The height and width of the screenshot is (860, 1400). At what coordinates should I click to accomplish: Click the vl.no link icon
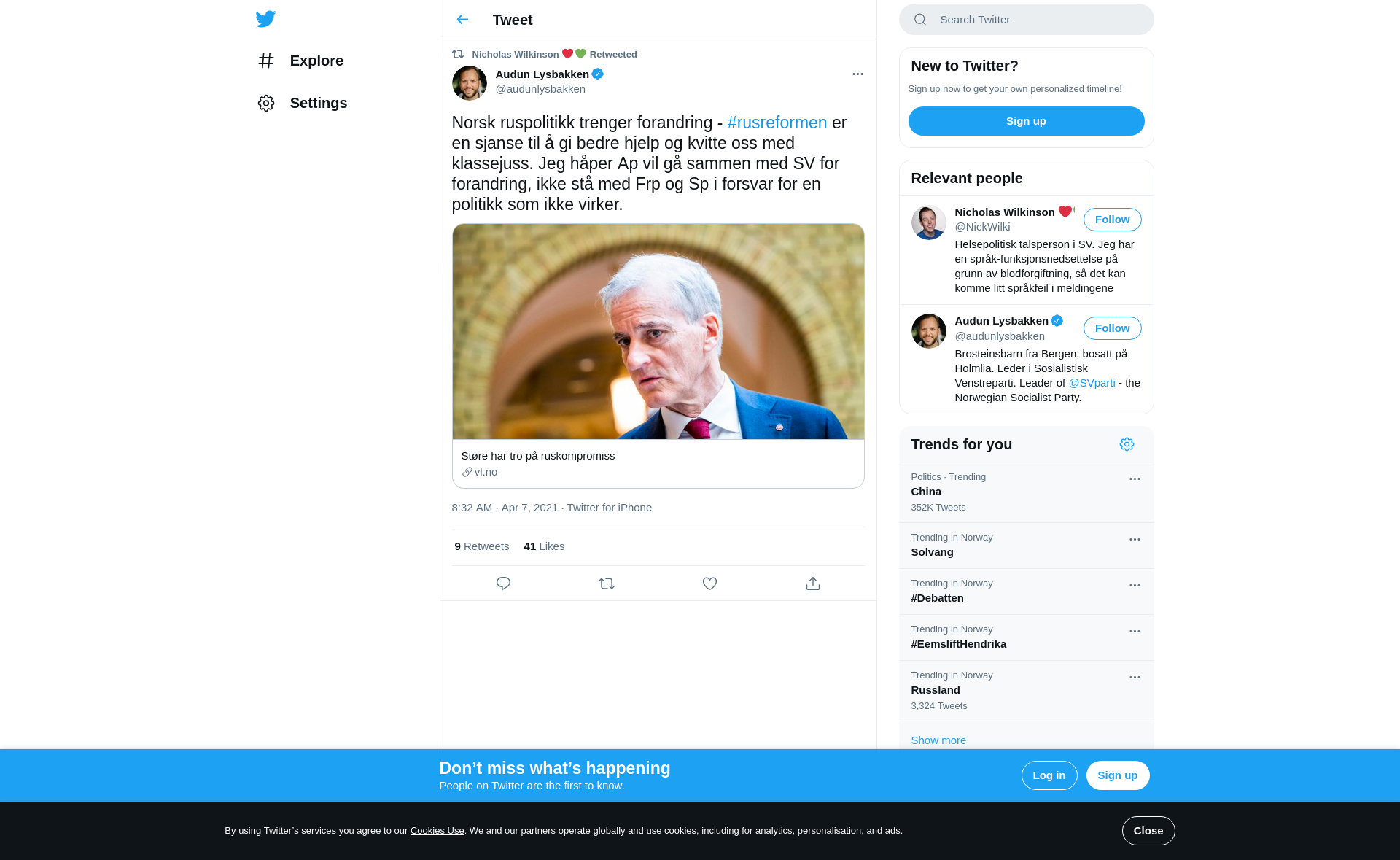[x=467, y=472]
